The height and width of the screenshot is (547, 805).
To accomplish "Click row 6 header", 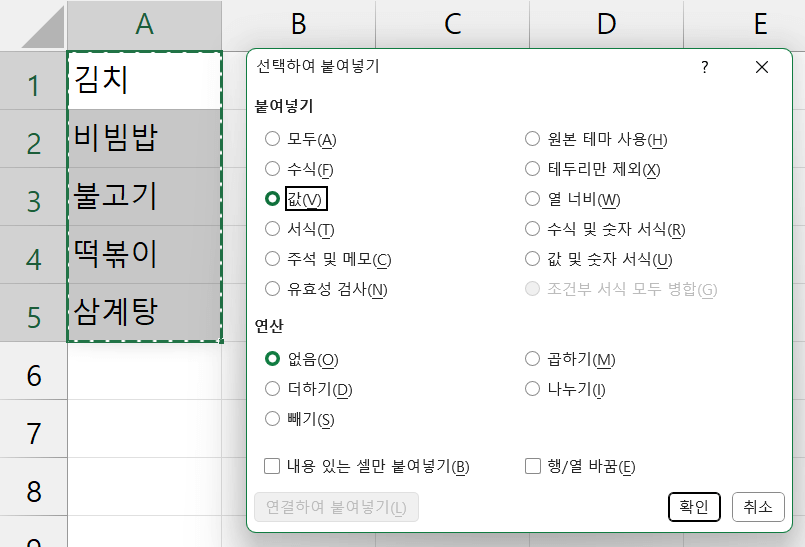I will (33, 376).
